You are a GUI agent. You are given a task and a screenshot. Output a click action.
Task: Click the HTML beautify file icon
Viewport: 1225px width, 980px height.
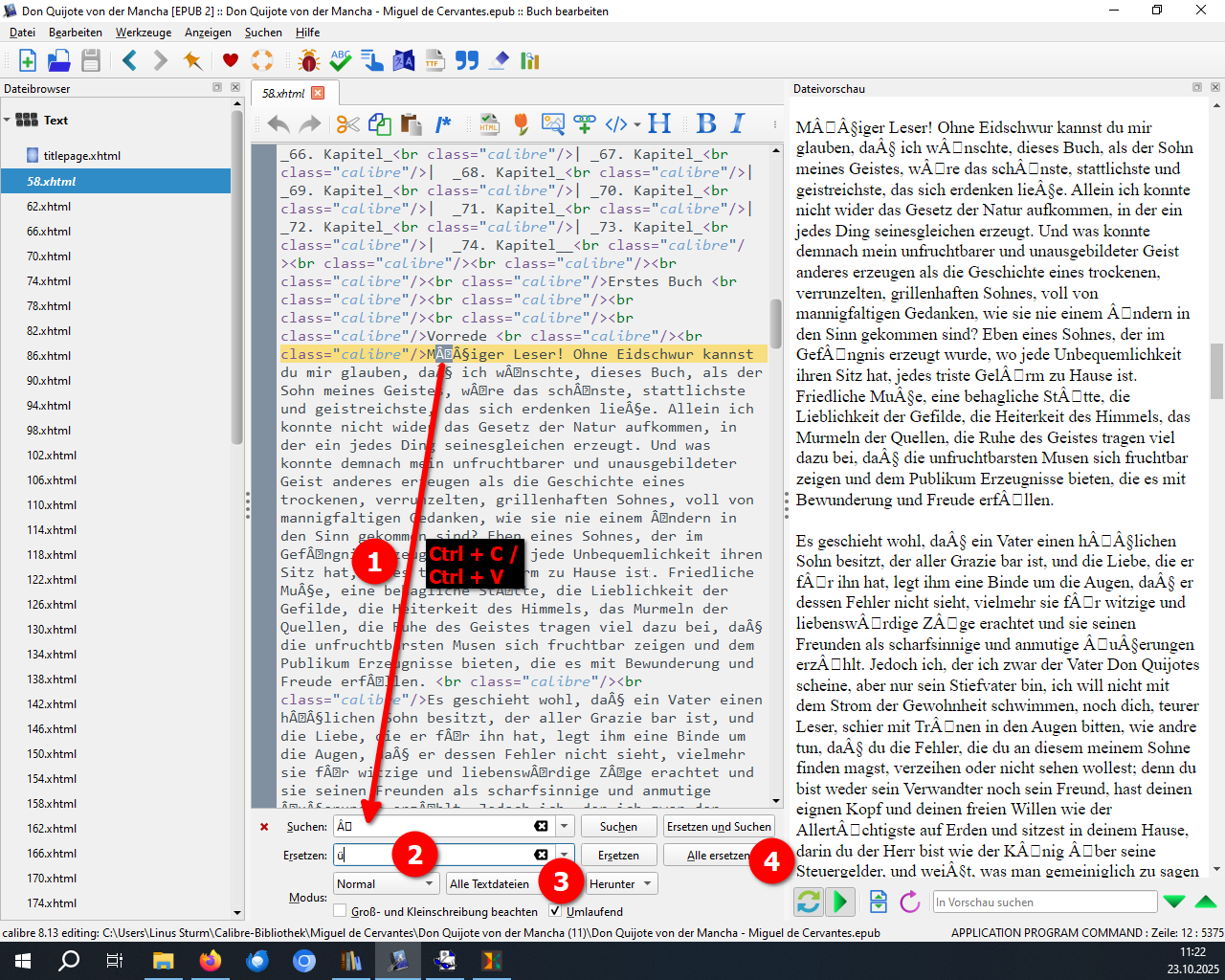489,124
